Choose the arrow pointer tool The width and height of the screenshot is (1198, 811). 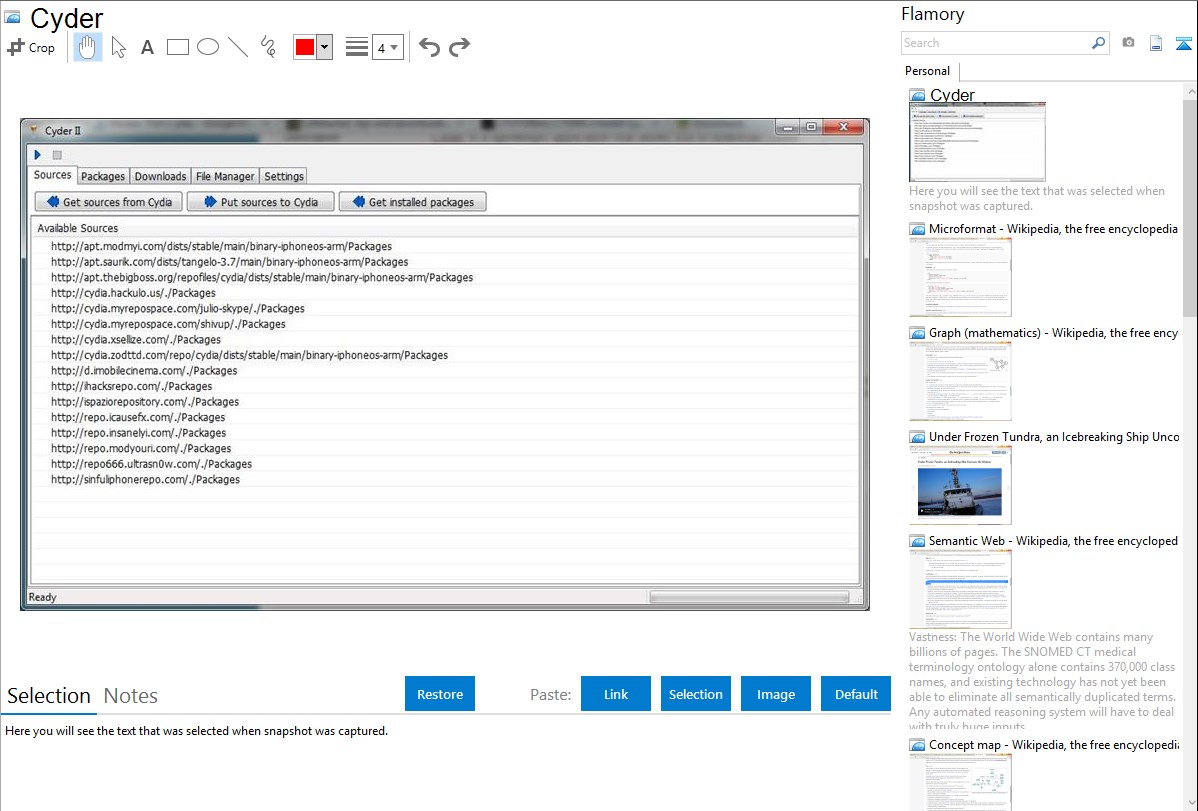point(118,47)
